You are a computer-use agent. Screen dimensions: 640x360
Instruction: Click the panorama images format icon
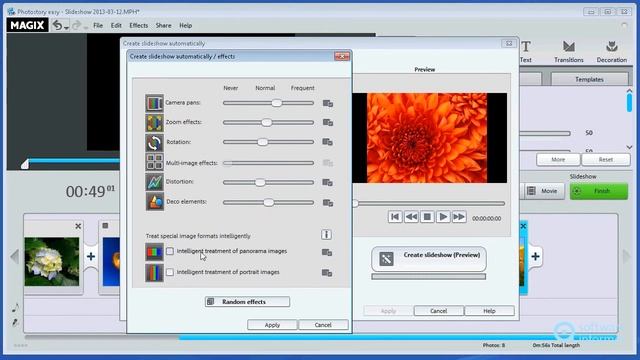tap(154, 252)
